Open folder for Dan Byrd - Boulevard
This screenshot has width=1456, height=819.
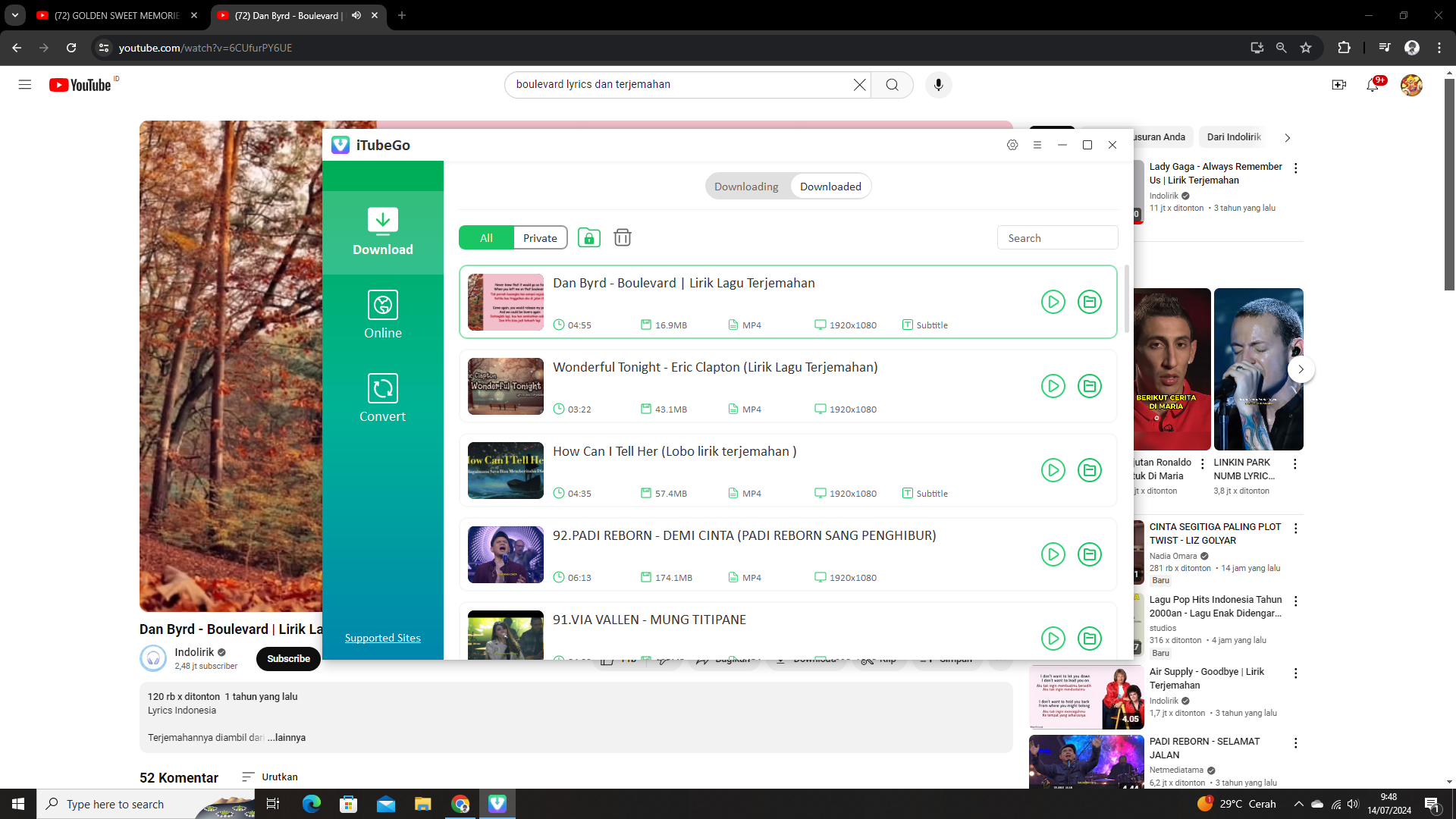coord(1090,302)
